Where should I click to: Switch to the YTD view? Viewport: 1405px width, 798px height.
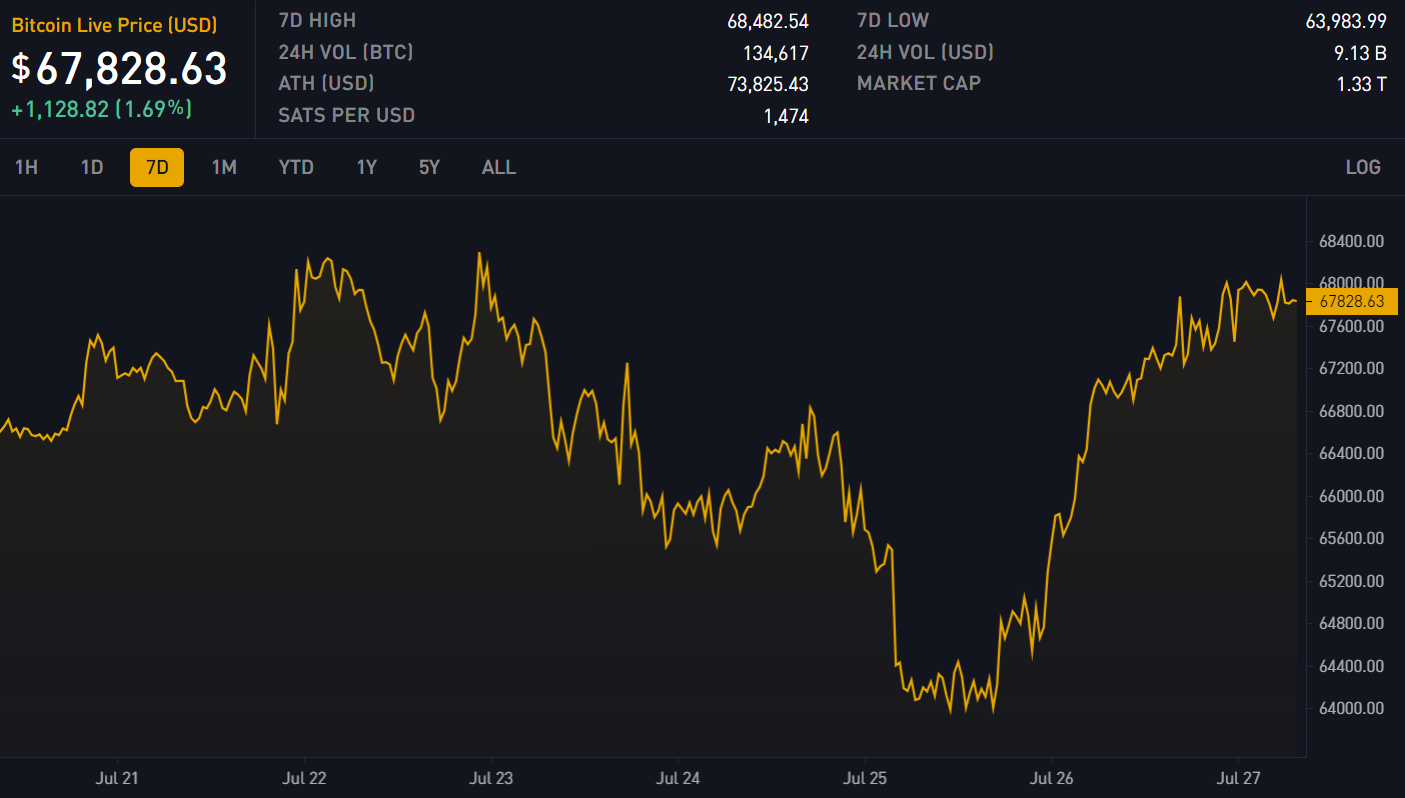click(x=296, y=167)
